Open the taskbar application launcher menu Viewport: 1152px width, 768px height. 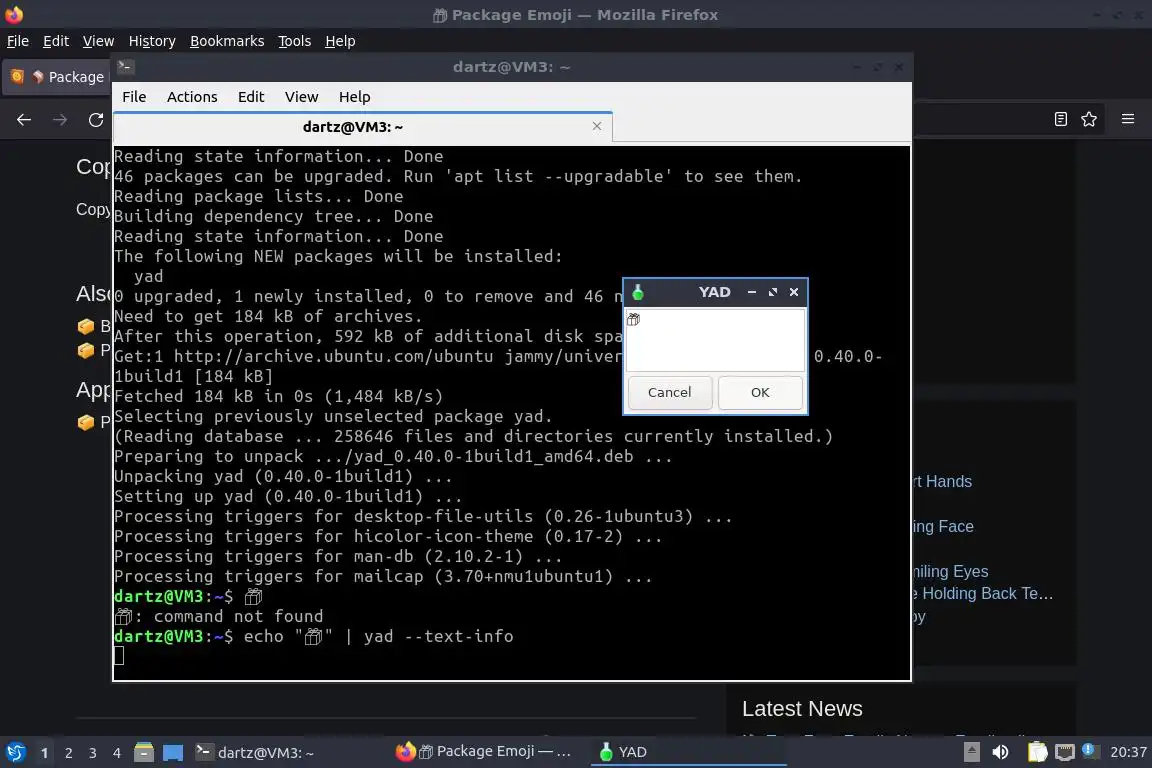point(15,753)
